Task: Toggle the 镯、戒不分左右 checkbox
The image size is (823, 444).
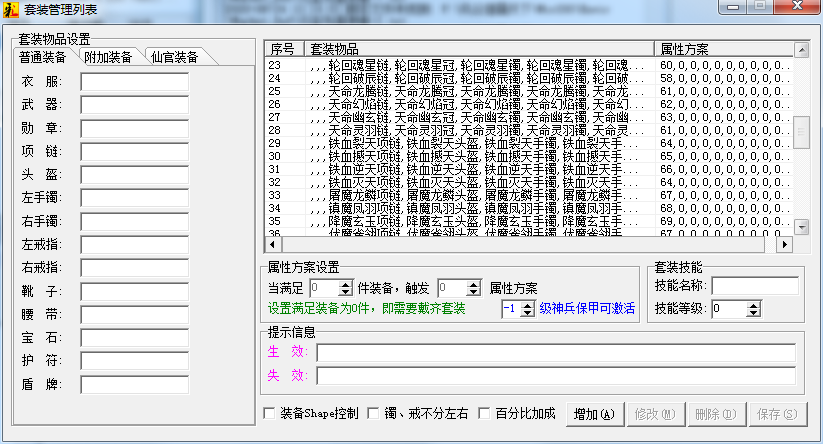Action: (x=375, y=413)
